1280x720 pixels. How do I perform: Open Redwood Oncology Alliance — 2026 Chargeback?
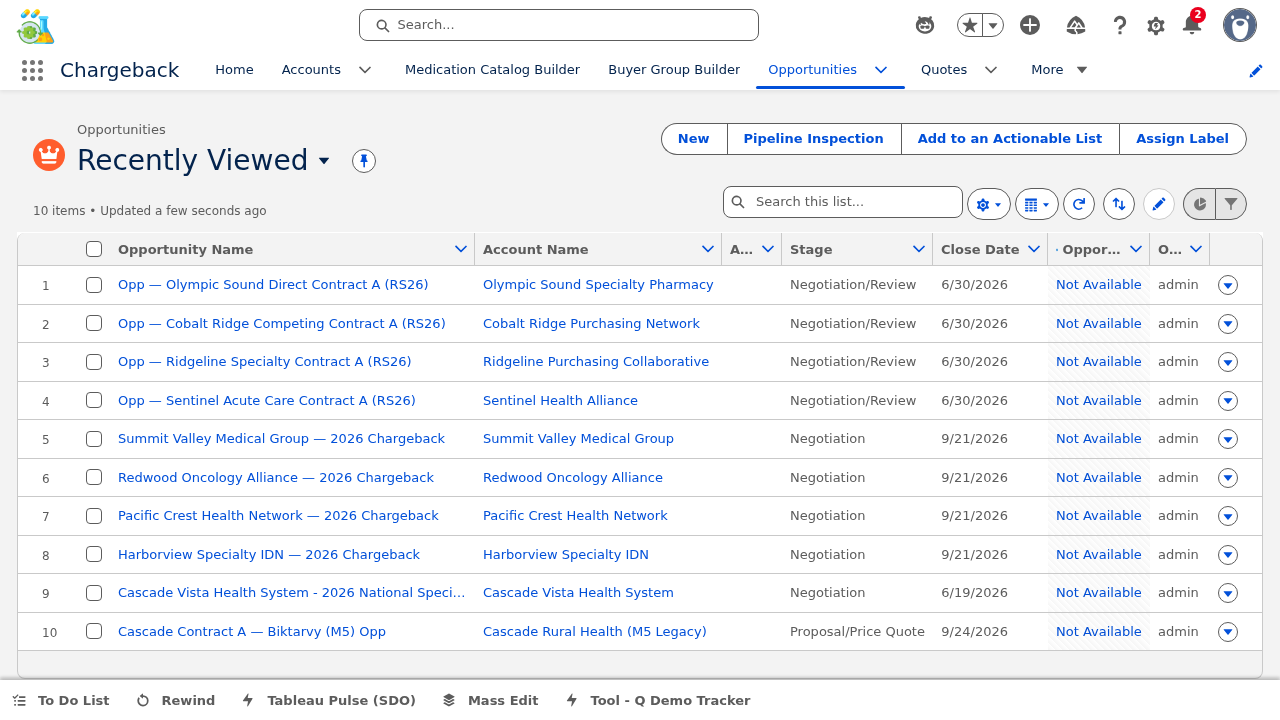point(276,478)
